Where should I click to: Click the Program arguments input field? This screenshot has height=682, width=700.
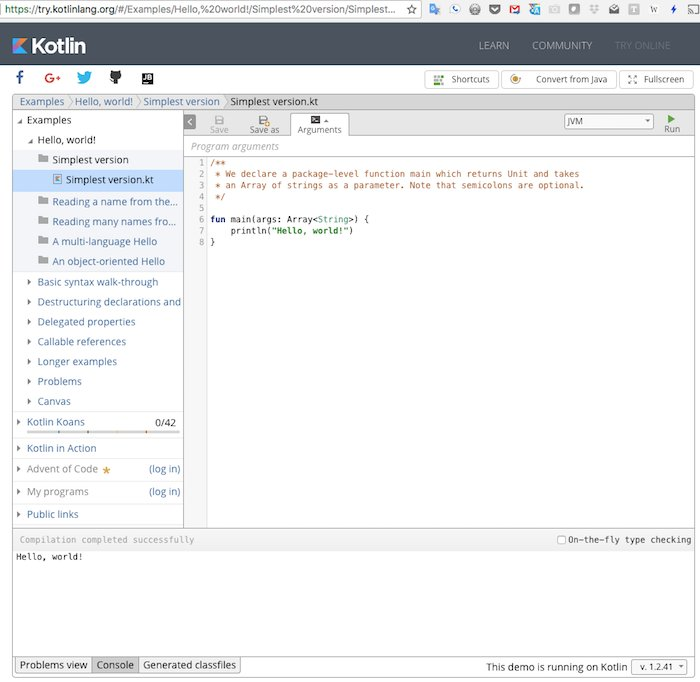coord(439,146)
